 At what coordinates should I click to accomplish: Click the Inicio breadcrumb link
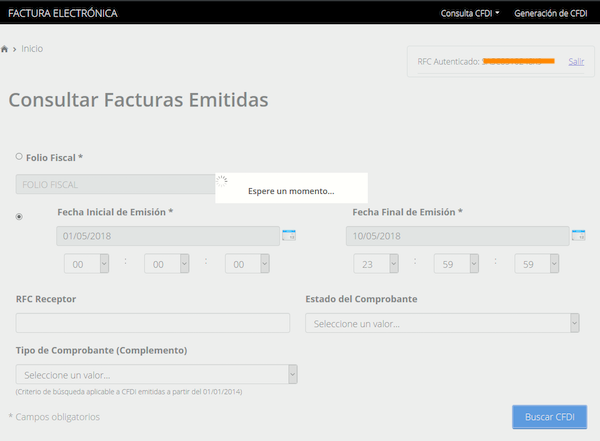coord(32,49)
